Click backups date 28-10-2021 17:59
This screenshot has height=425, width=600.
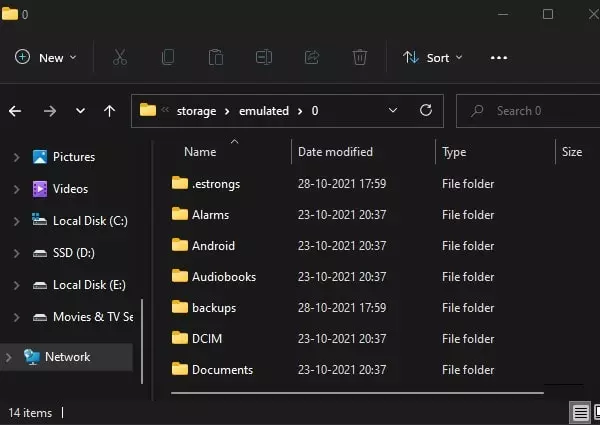coord(342,308)
